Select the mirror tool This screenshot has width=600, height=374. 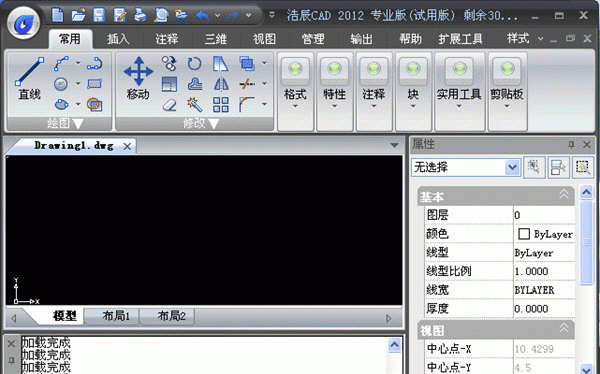click(x=221, y=84)
